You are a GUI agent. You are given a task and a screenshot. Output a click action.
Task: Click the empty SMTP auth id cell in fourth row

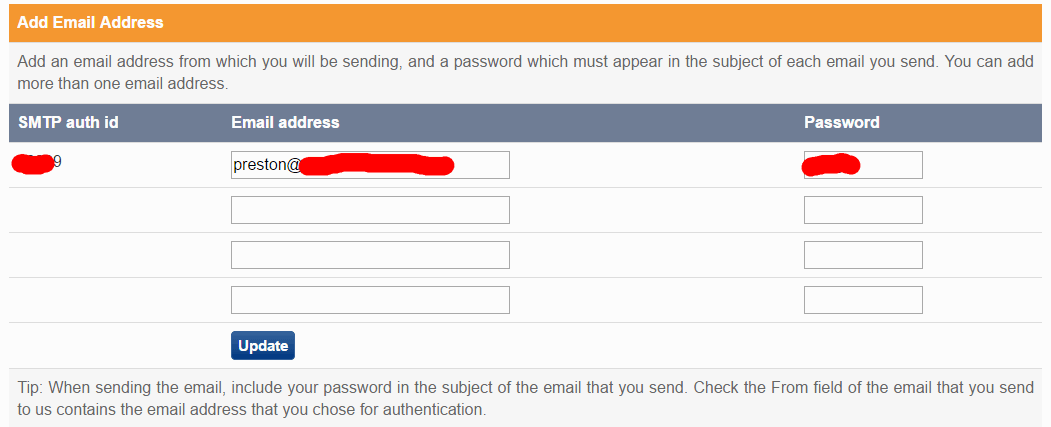[x=110, y=300]
